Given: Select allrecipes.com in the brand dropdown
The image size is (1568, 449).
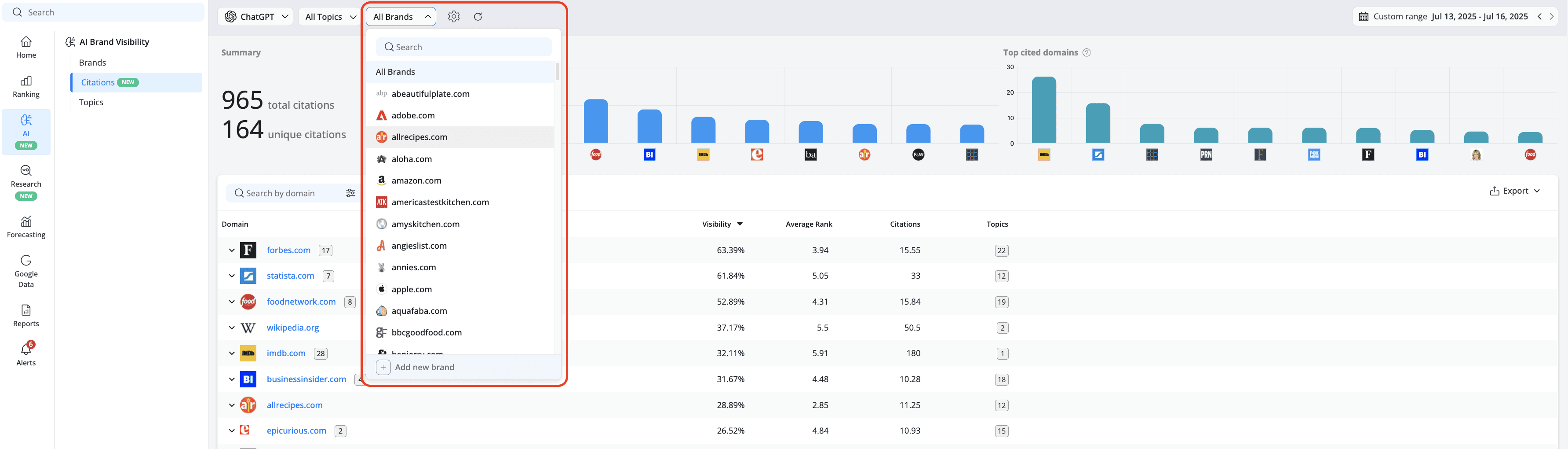Looking at the screenshot, I should click(x=460, y=137).
